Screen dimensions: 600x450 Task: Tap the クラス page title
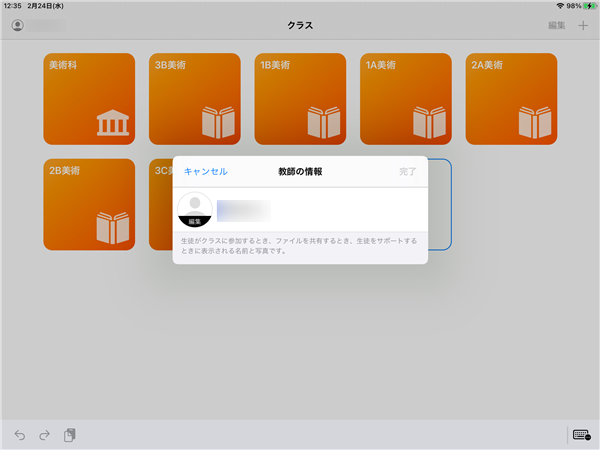pos(300,26)
